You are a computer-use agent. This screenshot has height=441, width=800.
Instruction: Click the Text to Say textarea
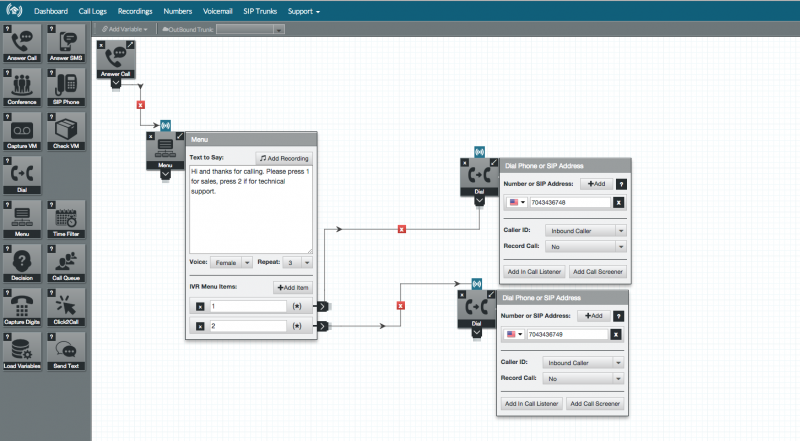pos(251,209)
